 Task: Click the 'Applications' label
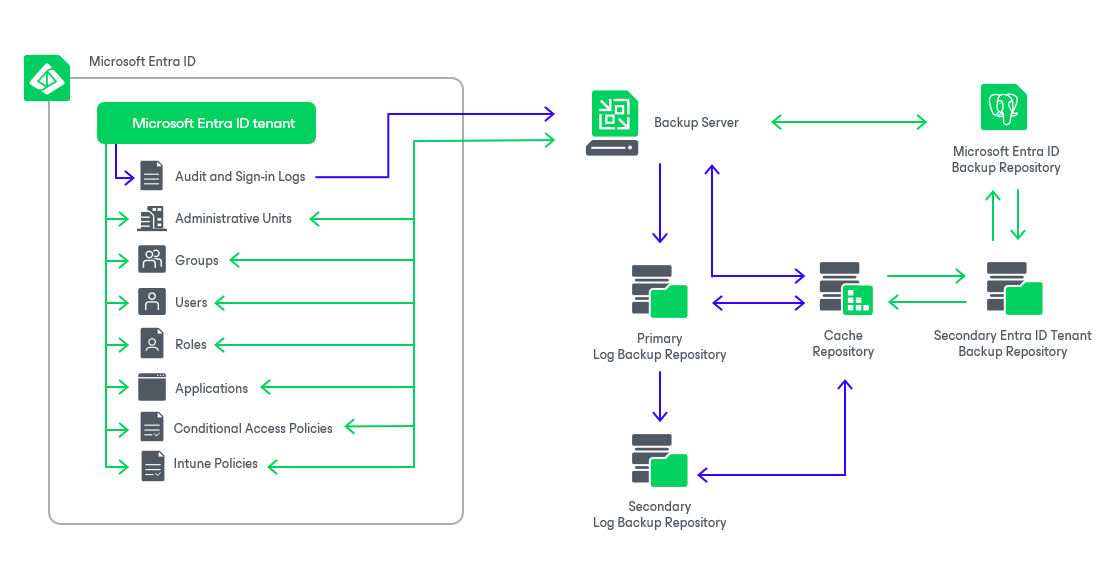point(212,388)
